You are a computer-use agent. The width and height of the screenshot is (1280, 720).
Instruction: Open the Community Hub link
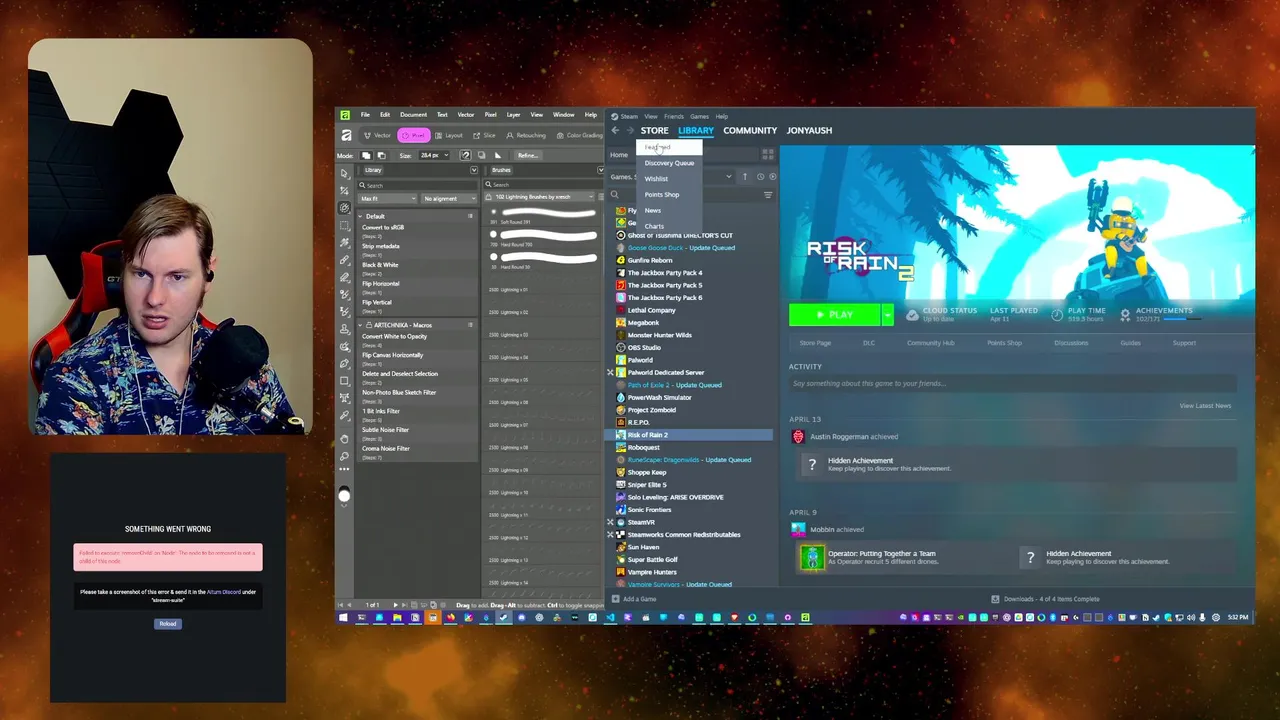pos(930,343)
